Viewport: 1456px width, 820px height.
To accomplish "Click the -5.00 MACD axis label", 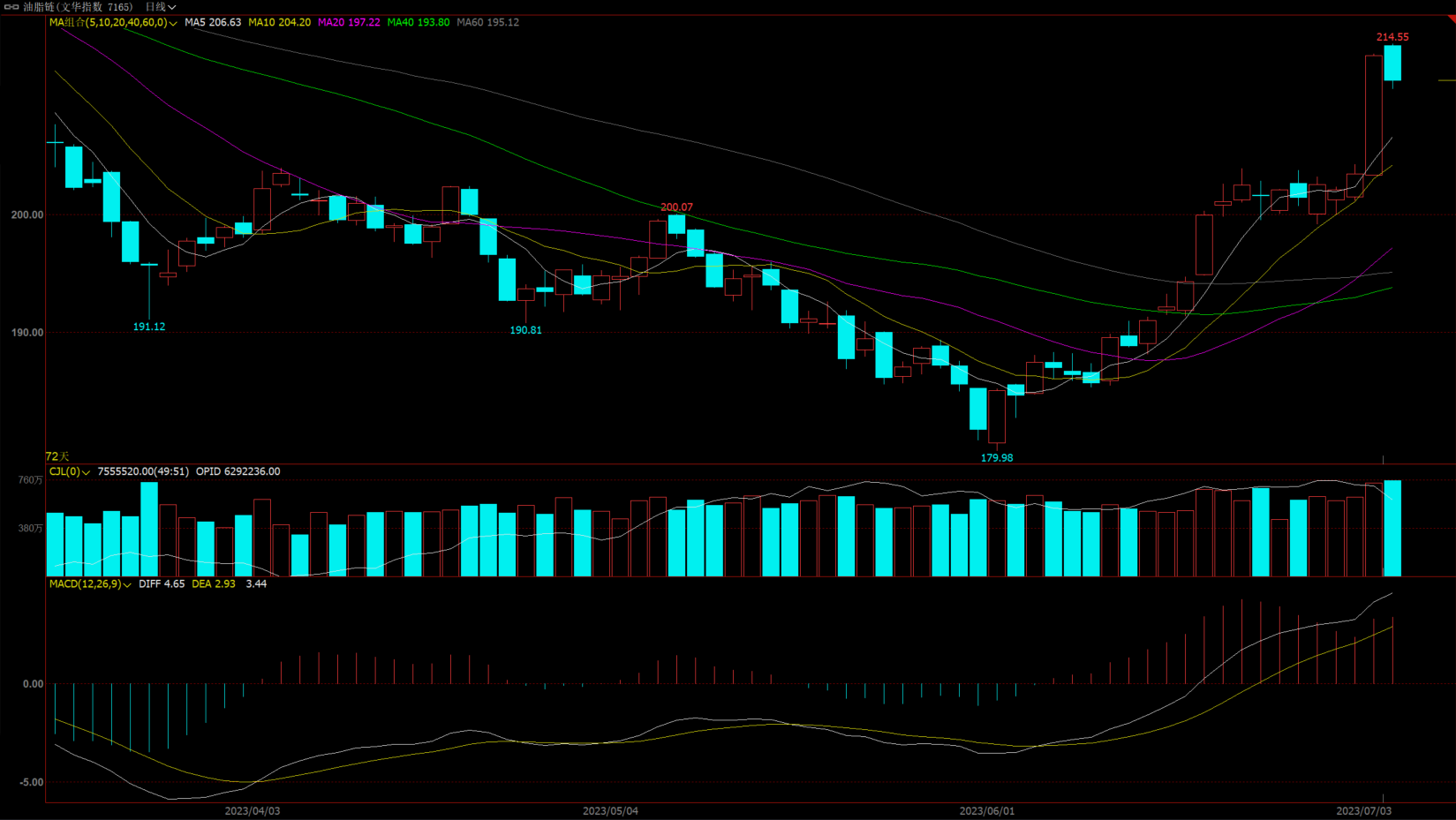I will [x=31, y=783].
